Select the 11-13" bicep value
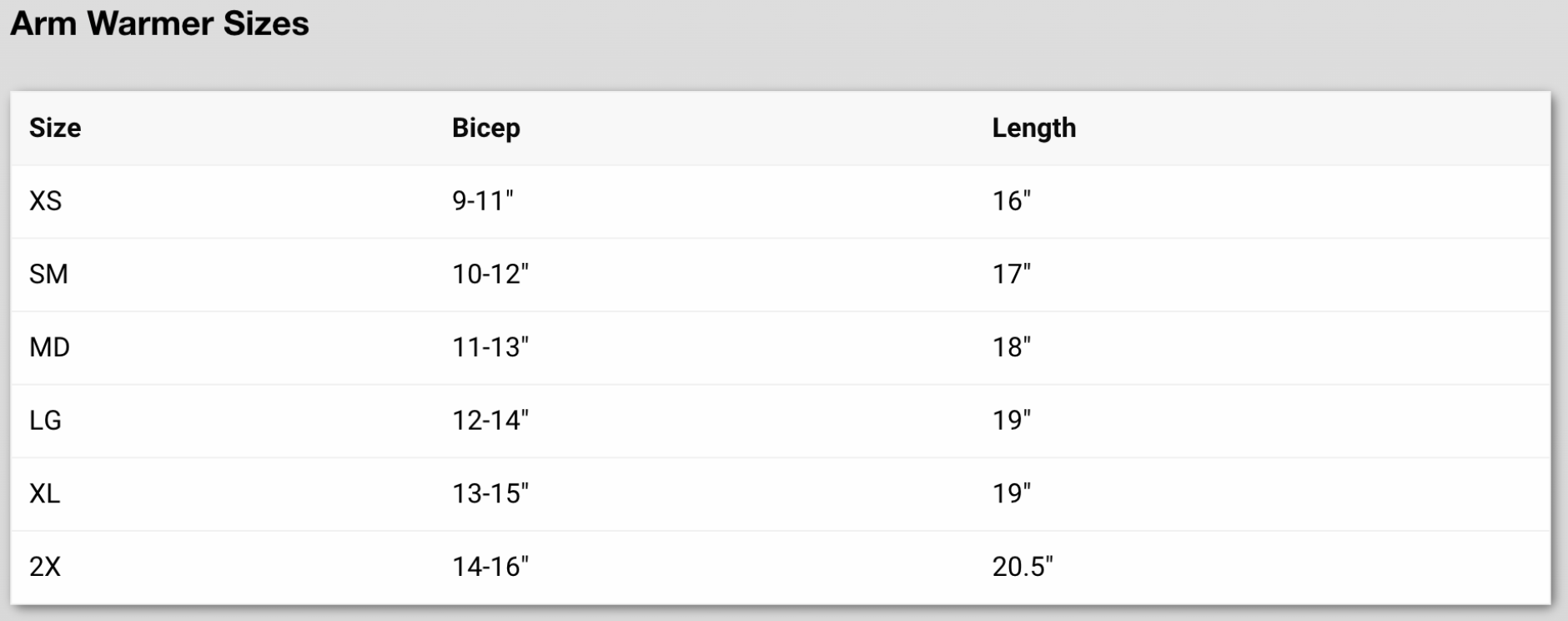This screenshot has height=621, width=1568. pyautogui.click(x=490, y=347)
